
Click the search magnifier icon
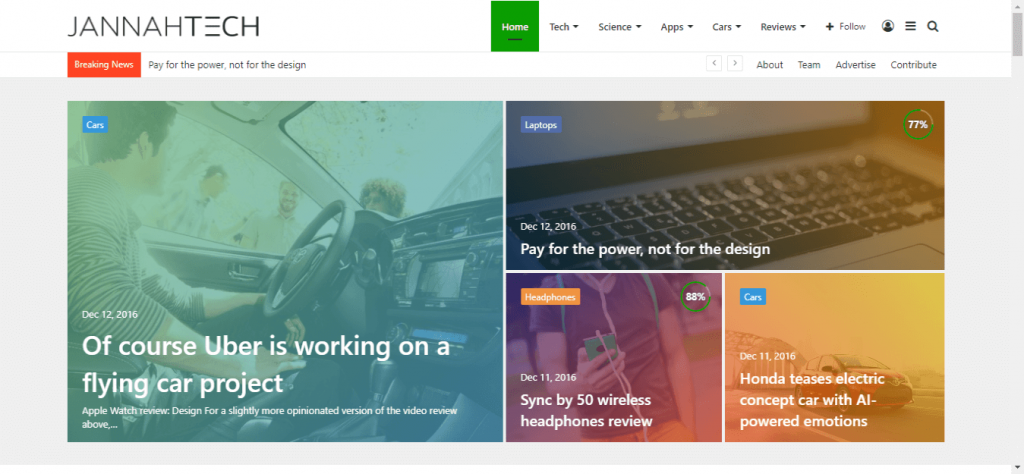(933, 27)
